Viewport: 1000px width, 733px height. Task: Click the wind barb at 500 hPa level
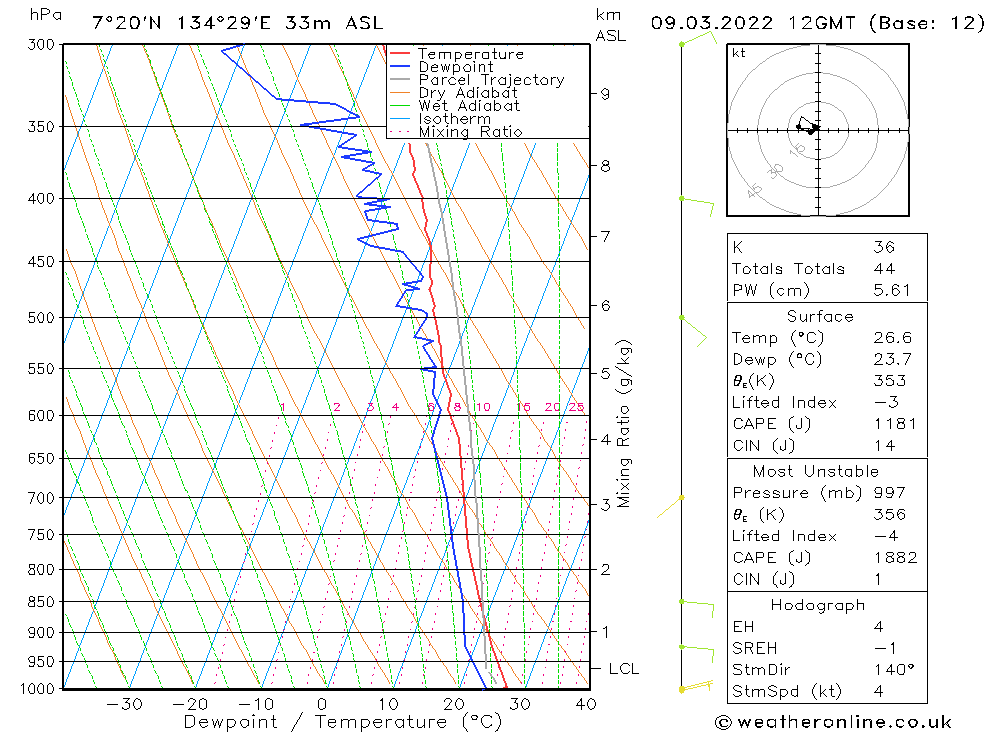(693, 331)
